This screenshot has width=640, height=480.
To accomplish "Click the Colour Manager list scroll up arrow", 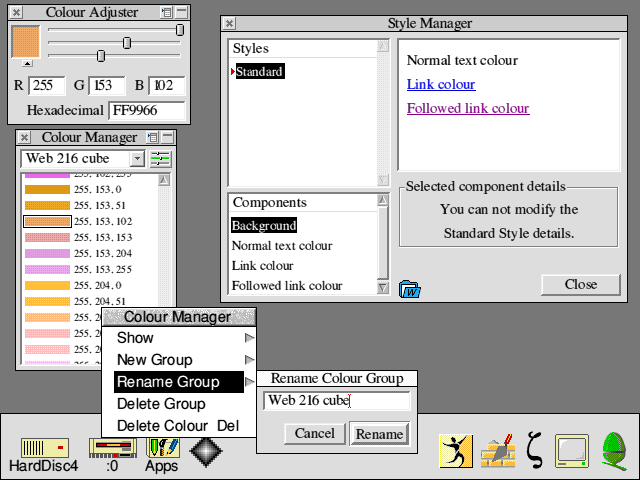I will click(x=164, y=180).
